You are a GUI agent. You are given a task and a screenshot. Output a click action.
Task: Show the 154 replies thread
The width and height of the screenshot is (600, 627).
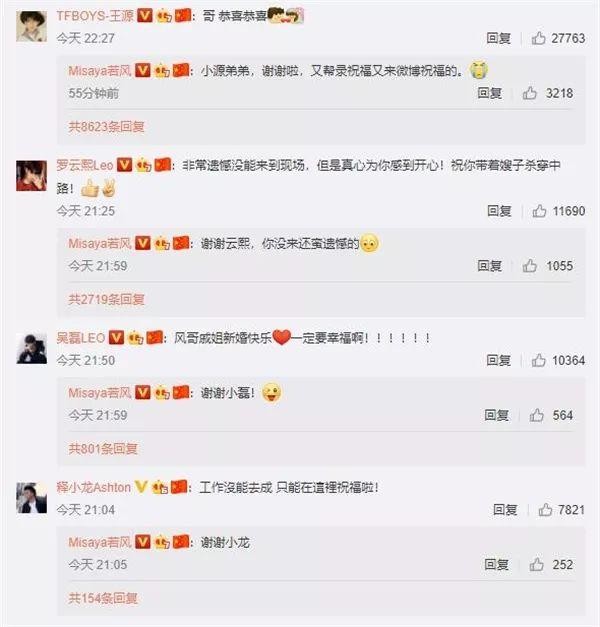[x=103, y=598]
